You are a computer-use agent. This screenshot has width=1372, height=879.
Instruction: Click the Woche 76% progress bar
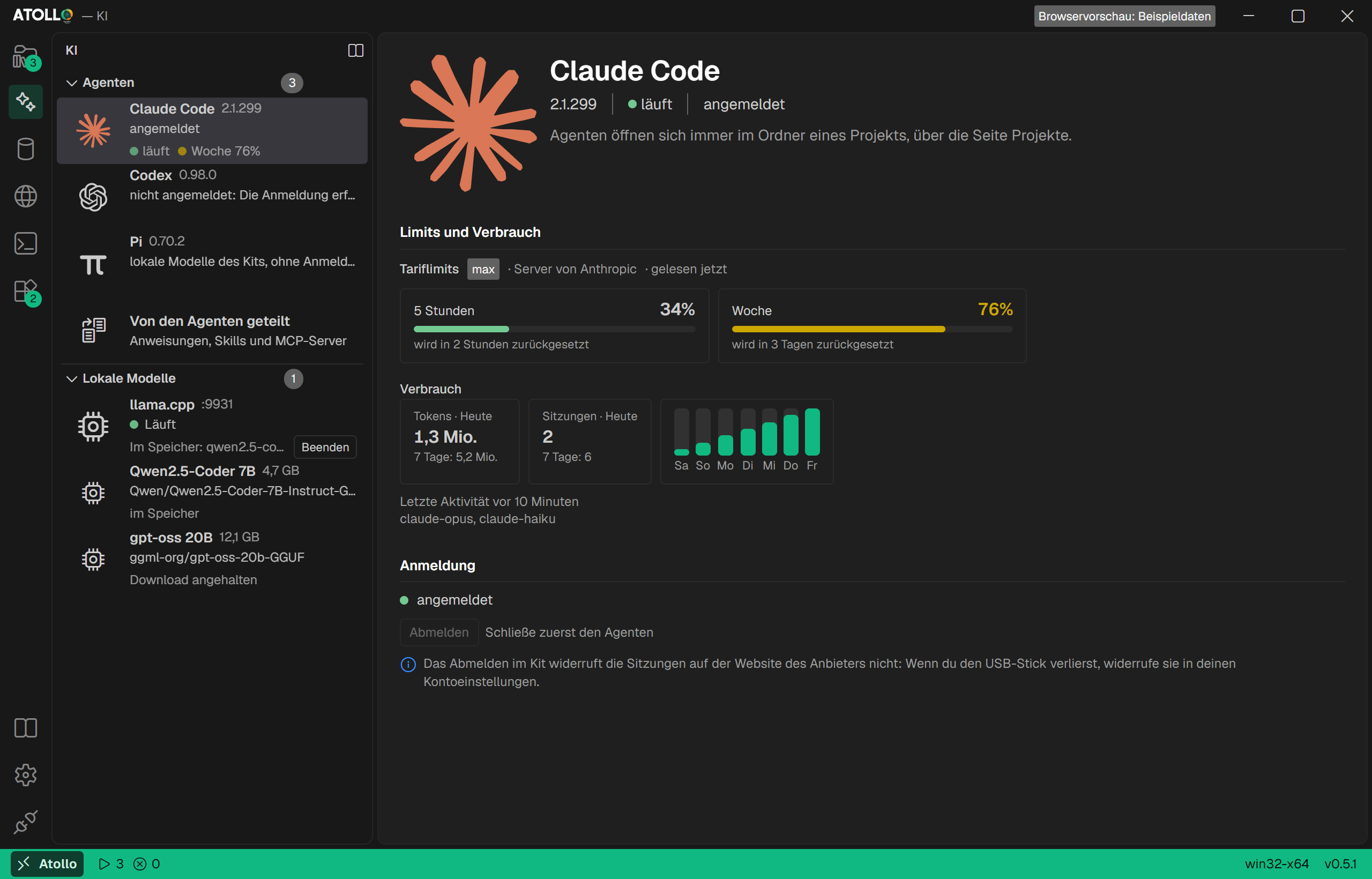[x=872, y=329]
